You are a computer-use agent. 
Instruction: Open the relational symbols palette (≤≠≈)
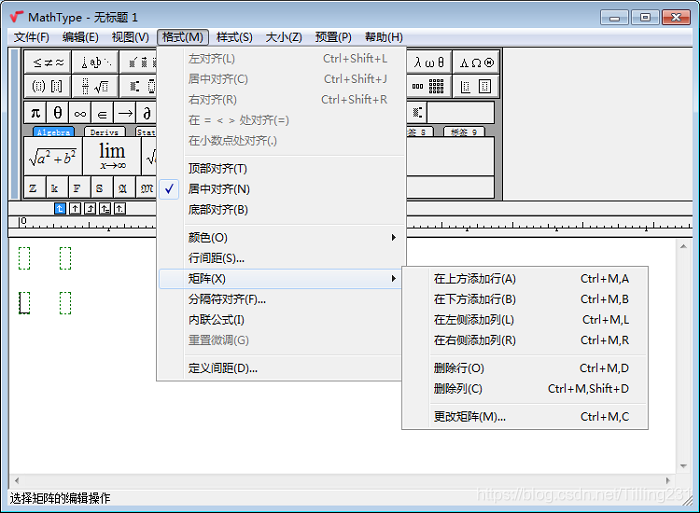click(x=48, y=63)
